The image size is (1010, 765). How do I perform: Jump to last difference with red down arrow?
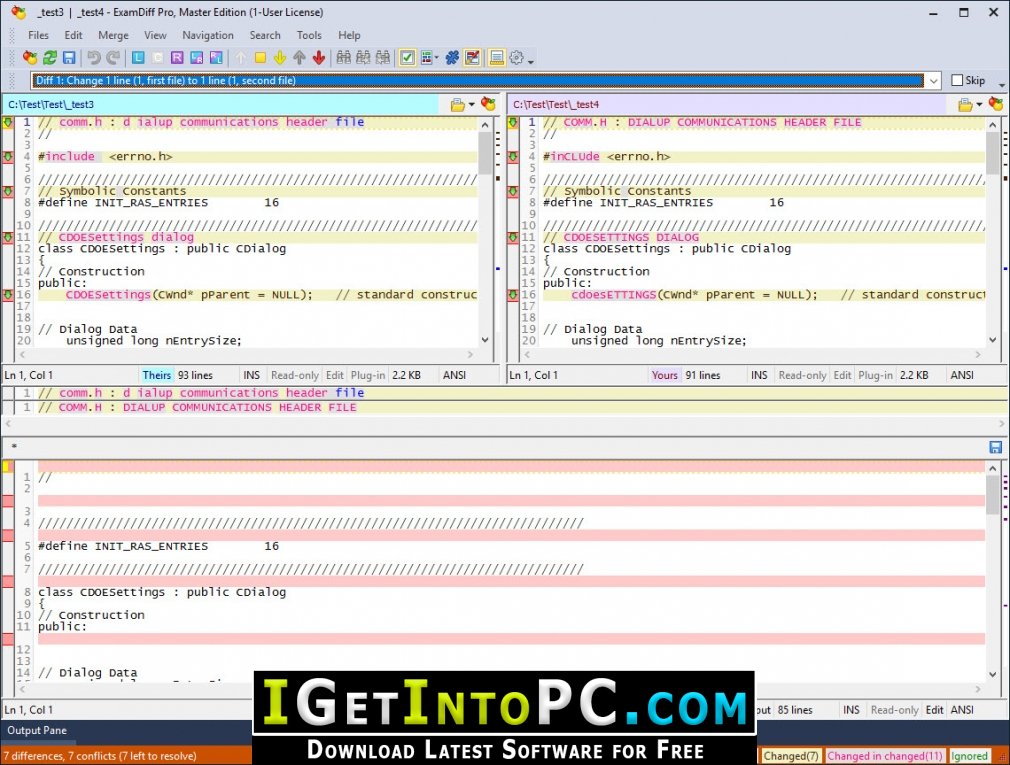pyautogui.click(x=319, y=58)
